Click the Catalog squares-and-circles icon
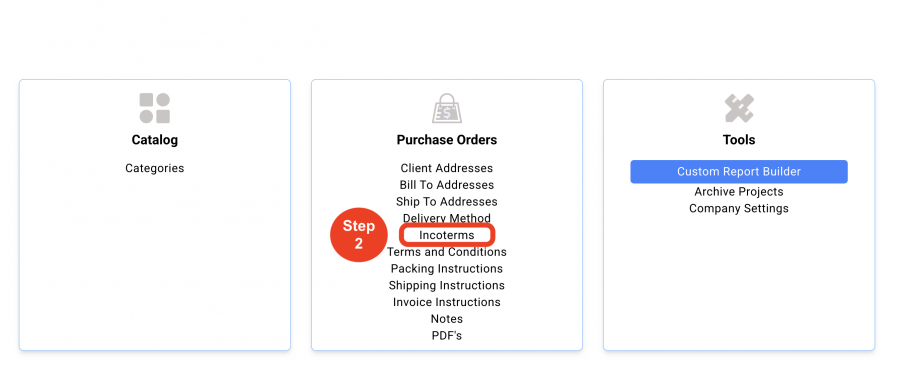898x369 pixels. (x=155, y=108)
